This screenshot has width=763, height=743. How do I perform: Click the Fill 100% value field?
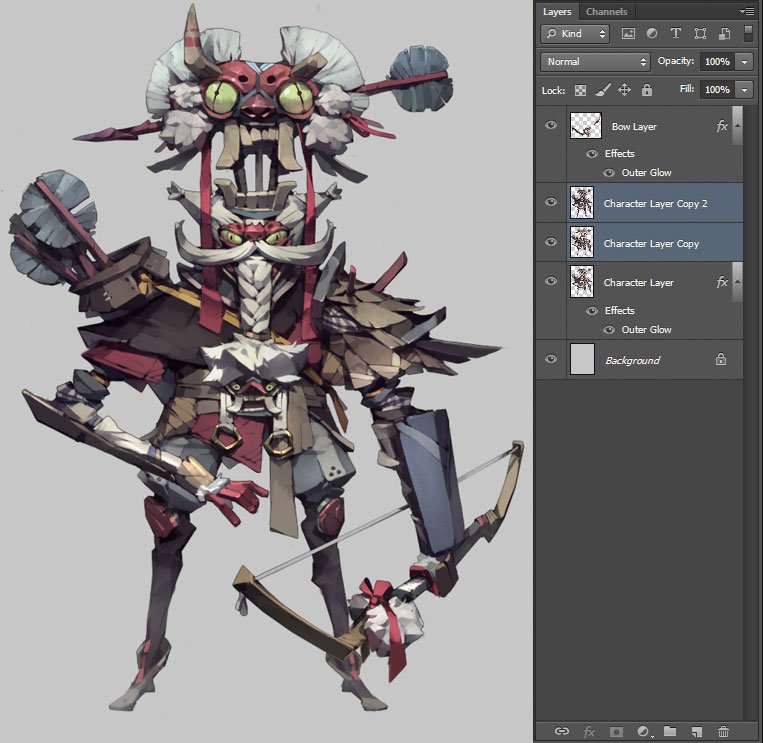click(x=717, y=90)
